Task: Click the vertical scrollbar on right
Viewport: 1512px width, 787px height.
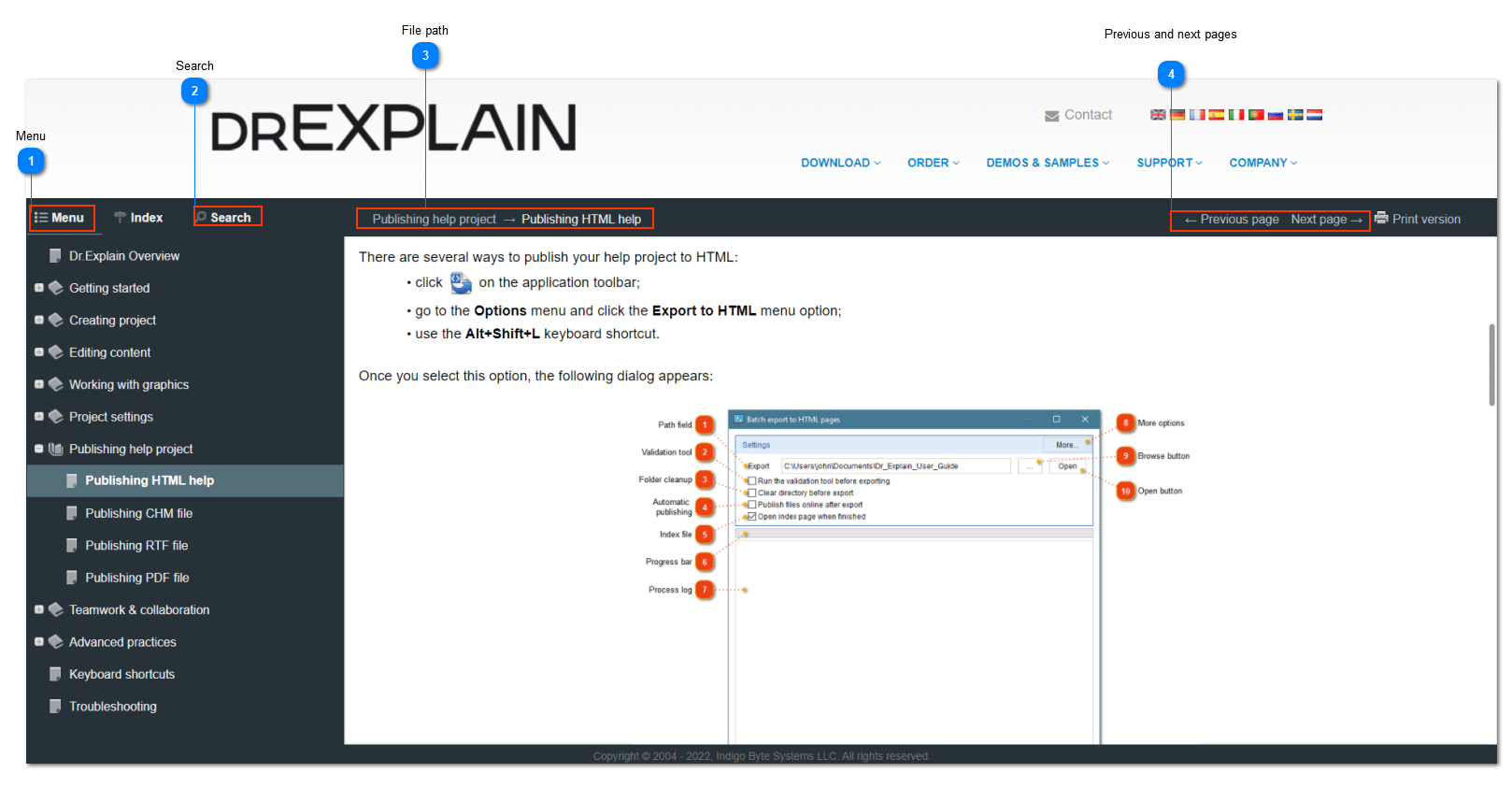Action: coord(1491,365)
